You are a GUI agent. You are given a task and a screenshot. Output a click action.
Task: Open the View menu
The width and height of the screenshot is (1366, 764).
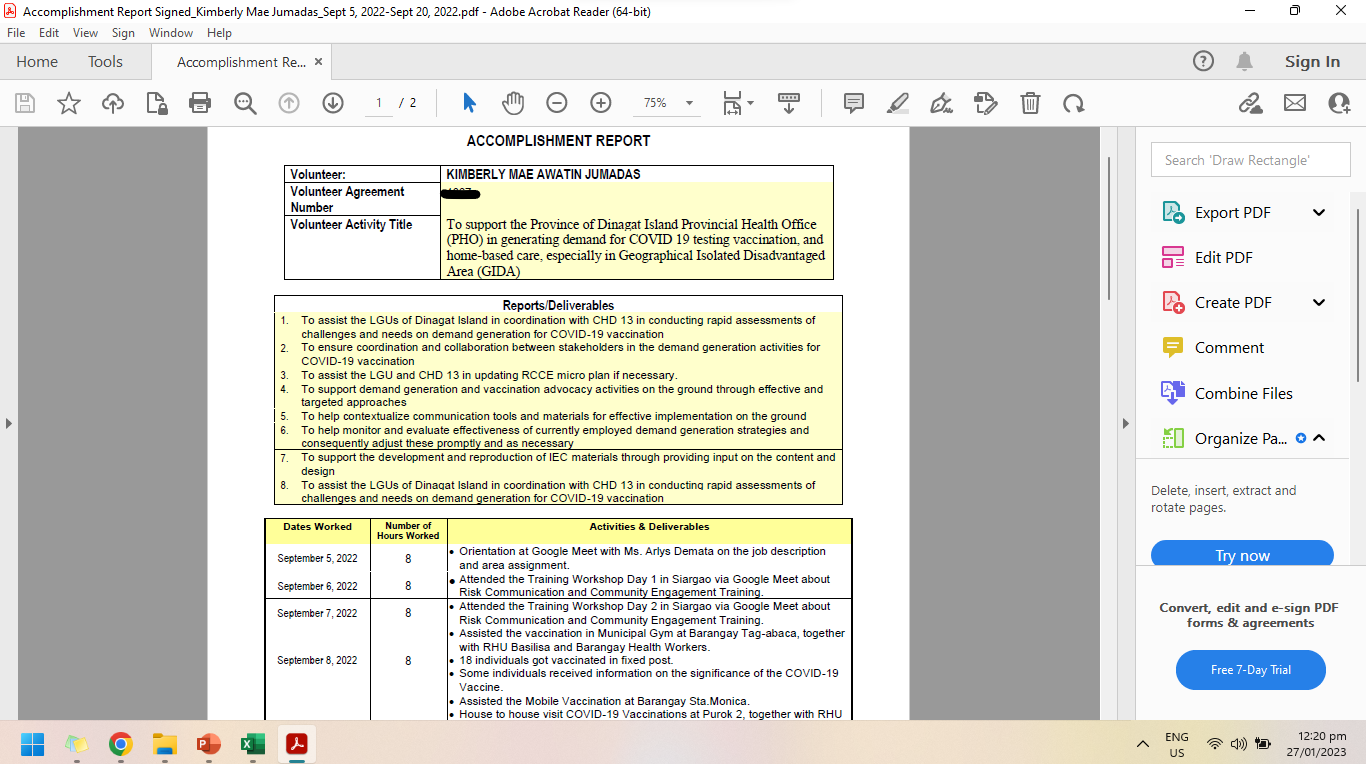coord(85,33)
